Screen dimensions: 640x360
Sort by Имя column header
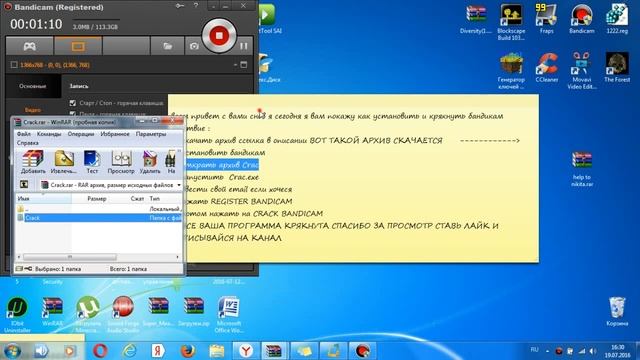coord(44,198)
